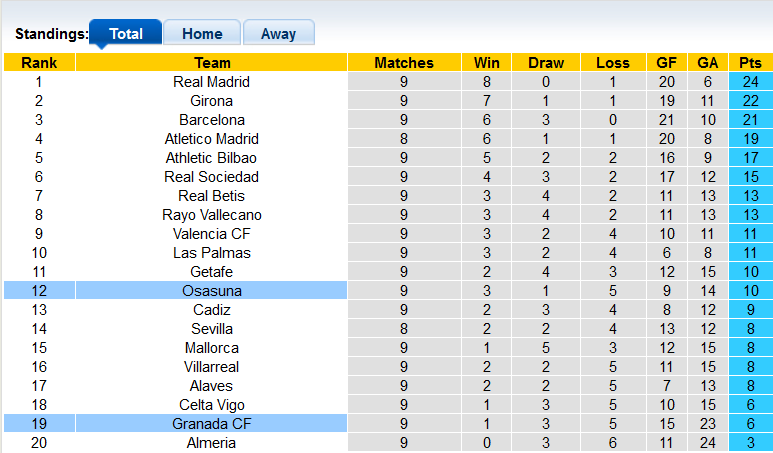Click the Pts column header
The width and height of the screenshot is (773, 453).
[750, 63]
